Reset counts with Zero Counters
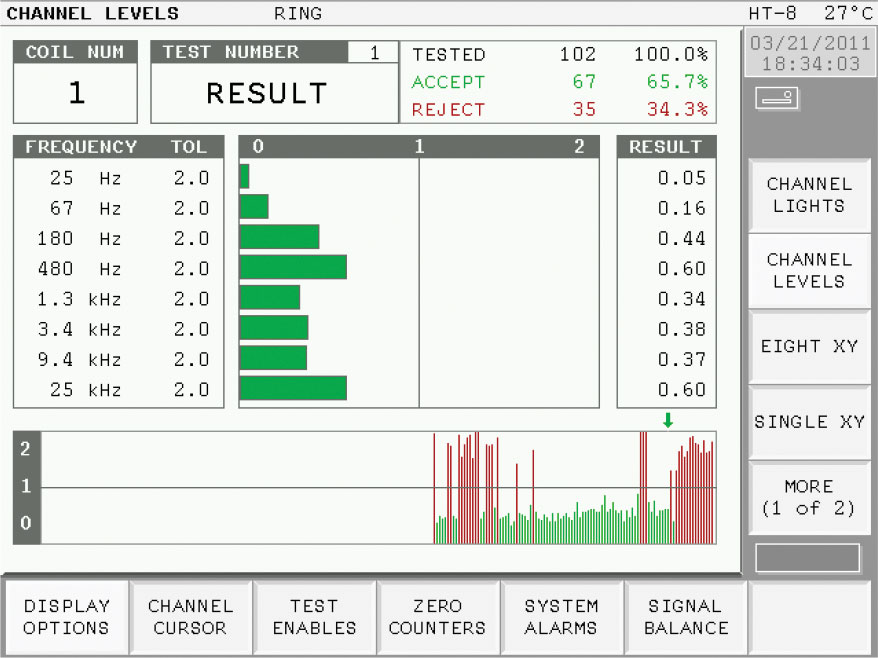 point(437,617)
